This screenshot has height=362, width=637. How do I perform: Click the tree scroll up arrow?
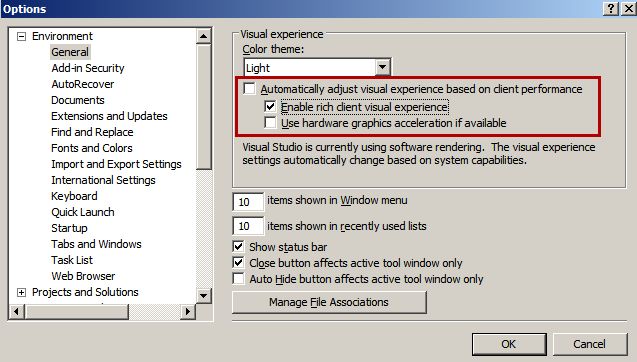point(204,37)
